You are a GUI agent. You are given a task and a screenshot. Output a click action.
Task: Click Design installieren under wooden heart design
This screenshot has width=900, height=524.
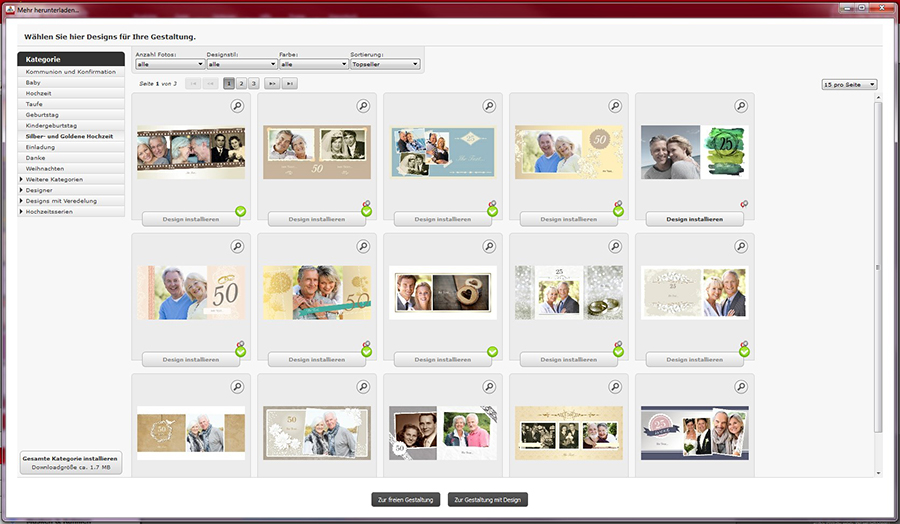pyautogui.click(x=443, y=360)
